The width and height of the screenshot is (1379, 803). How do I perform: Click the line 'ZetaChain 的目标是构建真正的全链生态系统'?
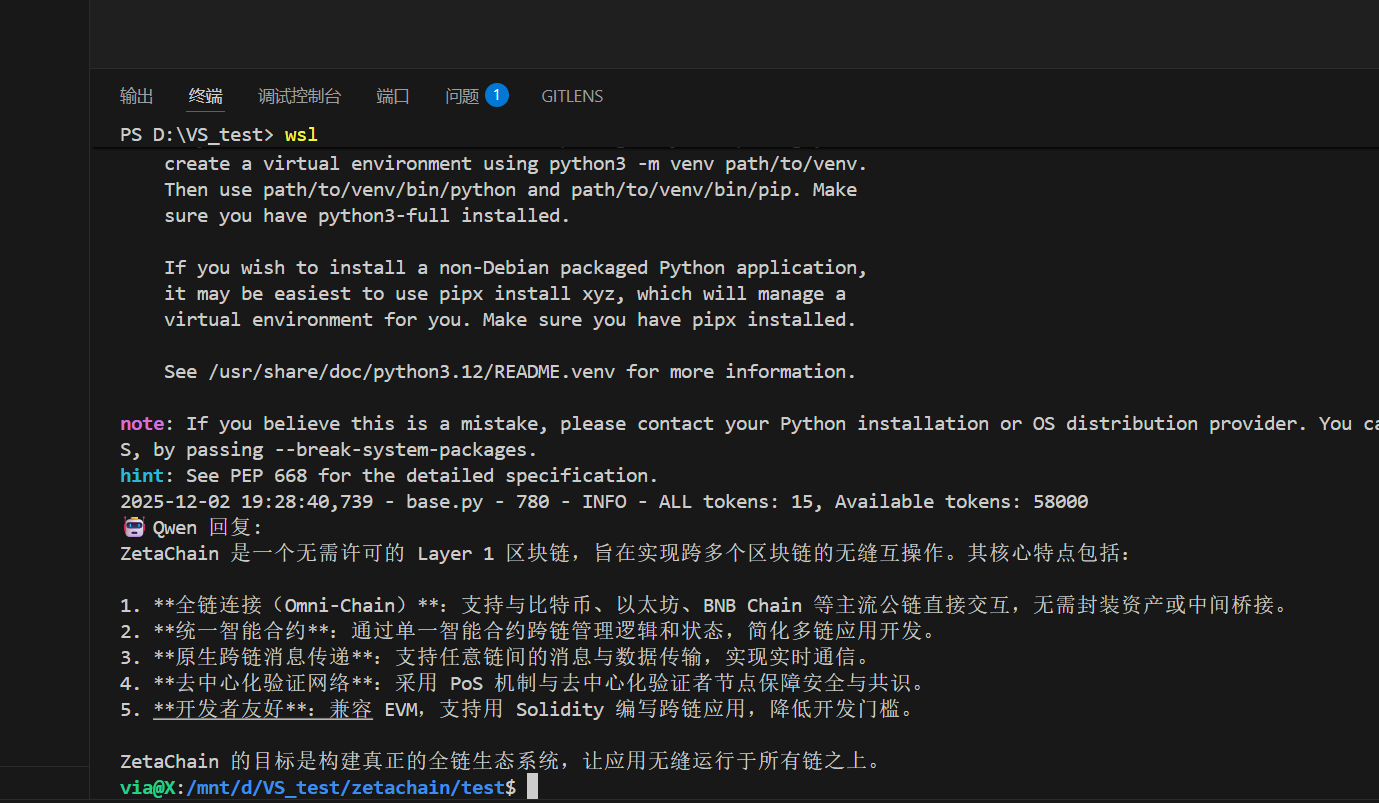pyautogui.click(x=501, y=762)
